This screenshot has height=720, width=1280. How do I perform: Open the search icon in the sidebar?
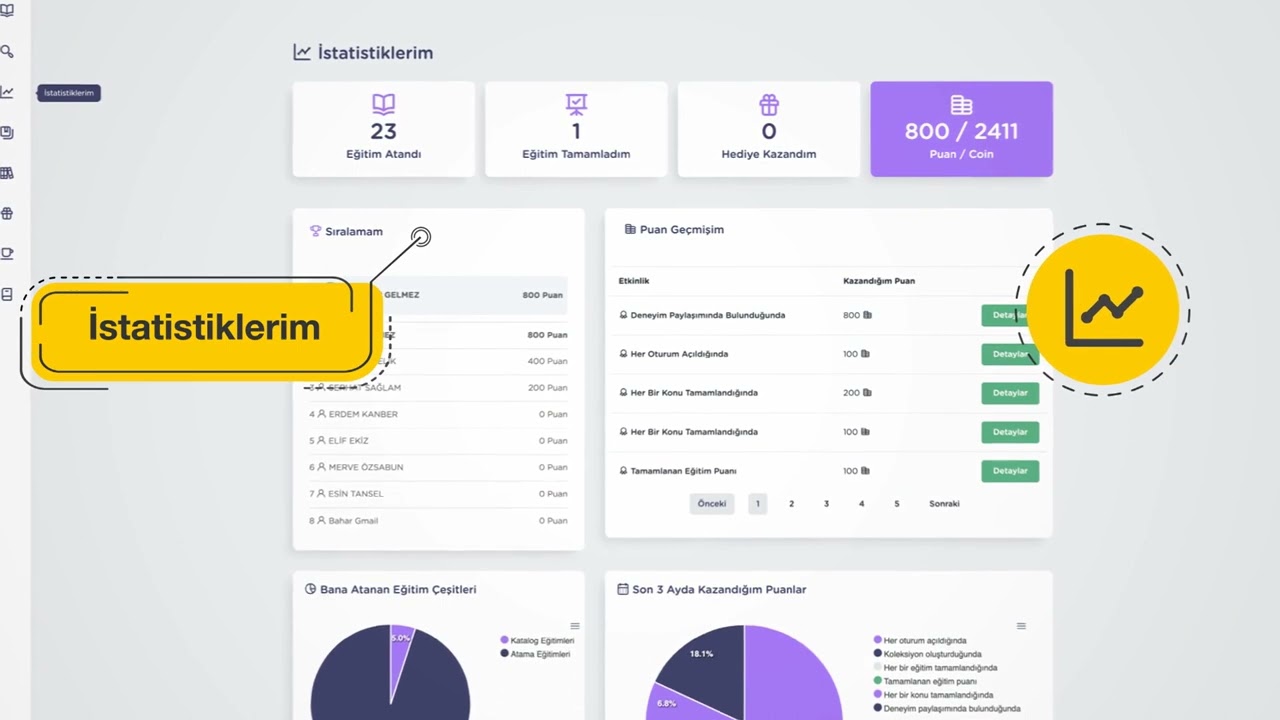[7, 52]
